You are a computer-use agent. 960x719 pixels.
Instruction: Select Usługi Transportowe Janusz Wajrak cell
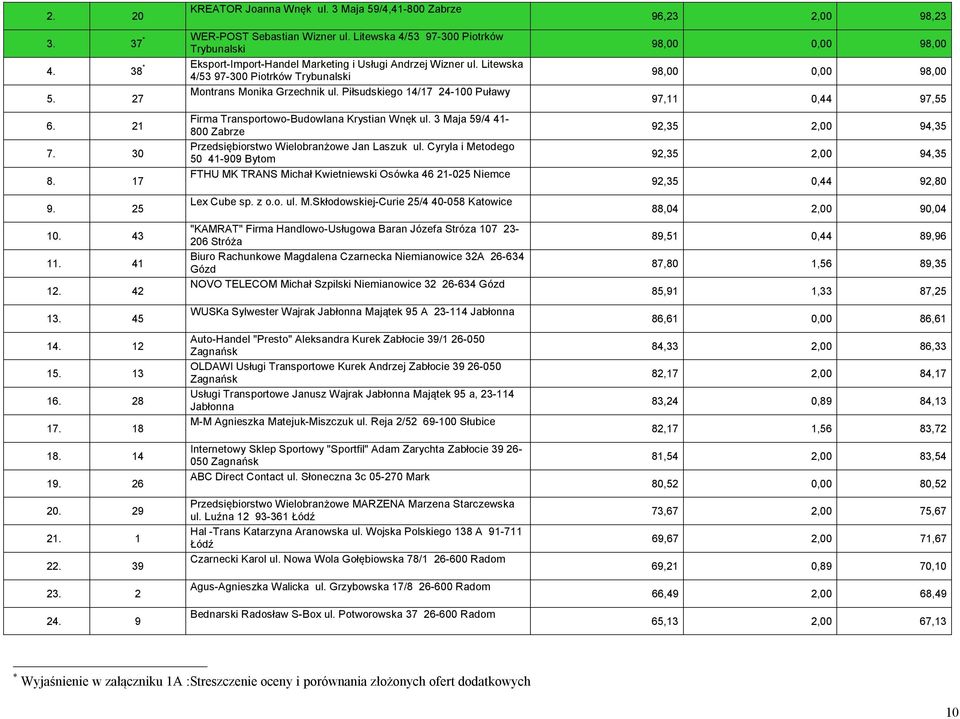point(358,401)
